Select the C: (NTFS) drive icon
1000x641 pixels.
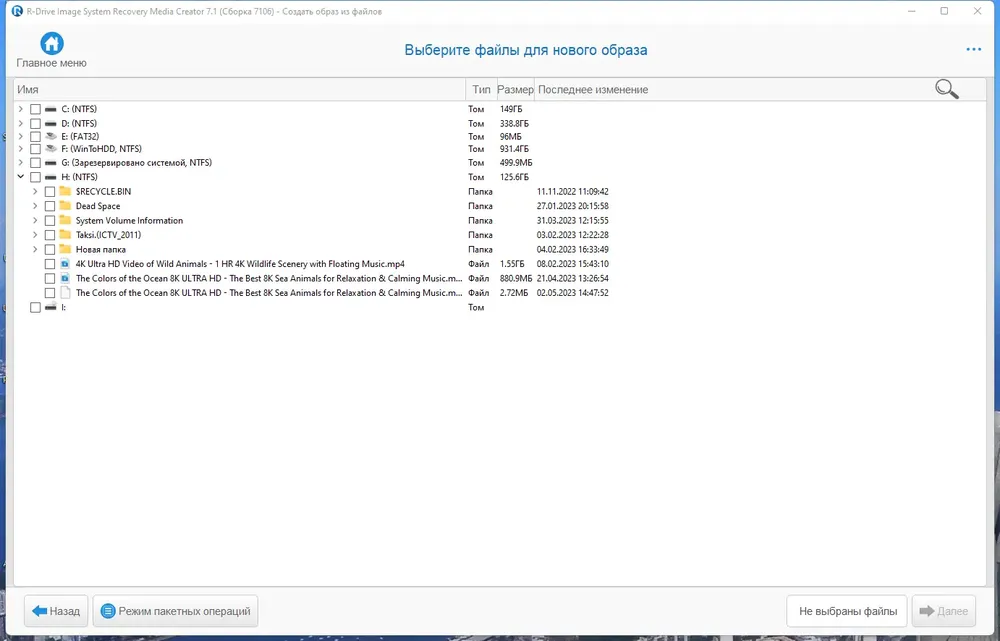[x=51, y=109]
